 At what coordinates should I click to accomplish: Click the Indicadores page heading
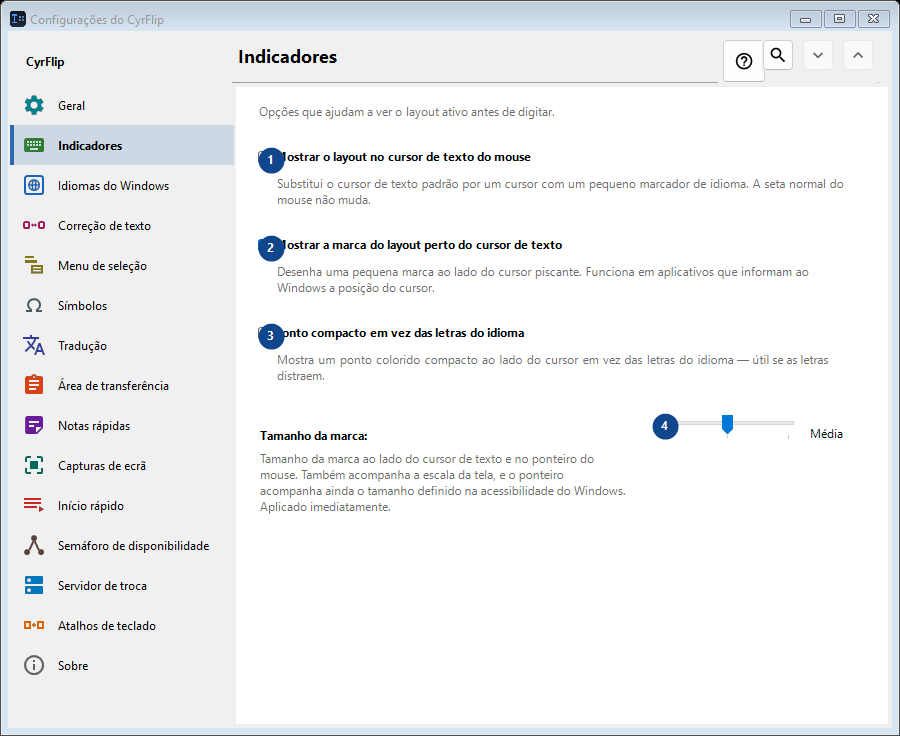click(x=288, y=57)
